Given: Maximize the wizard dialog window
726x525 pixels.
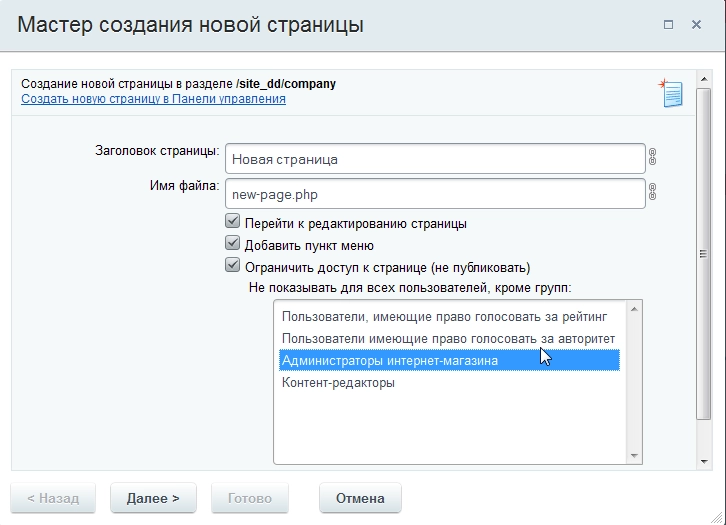Looking at the screenshot, I should (667, 25).
